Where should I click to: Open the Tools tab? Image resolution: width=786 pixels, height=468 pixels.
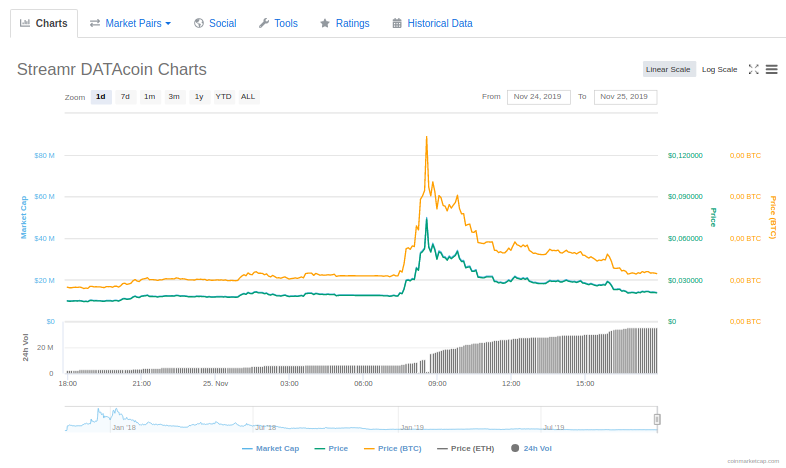[x=278, y=24]
